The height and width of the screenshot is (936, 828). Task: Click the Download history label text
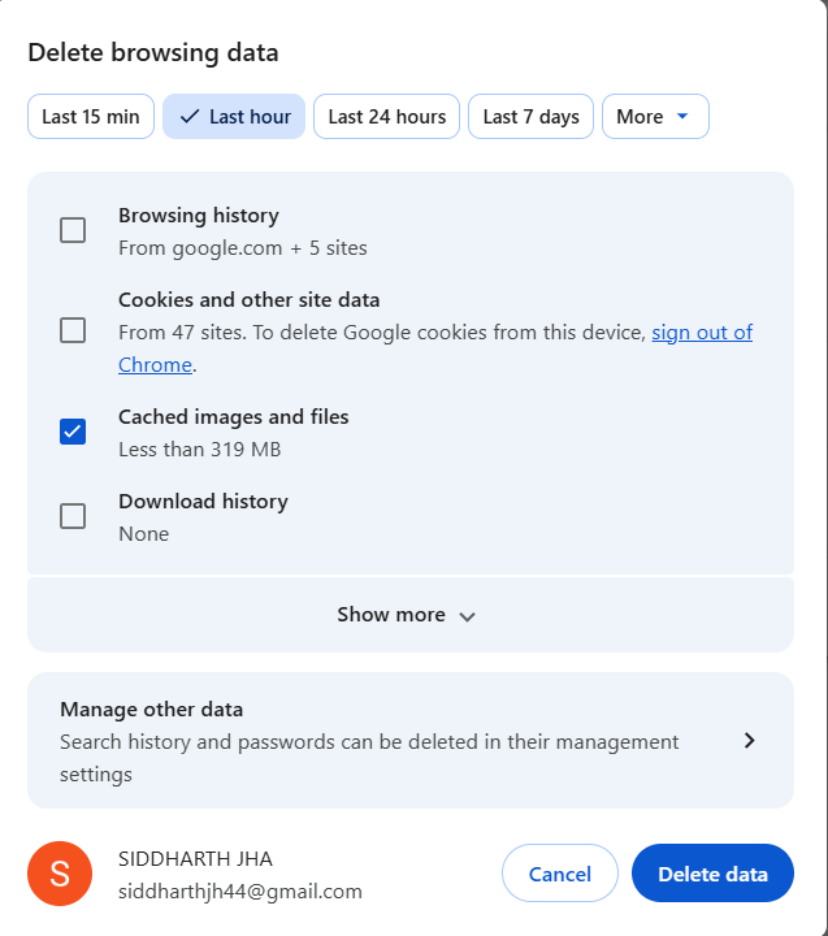pyautogui.click(x=203, y=502)
